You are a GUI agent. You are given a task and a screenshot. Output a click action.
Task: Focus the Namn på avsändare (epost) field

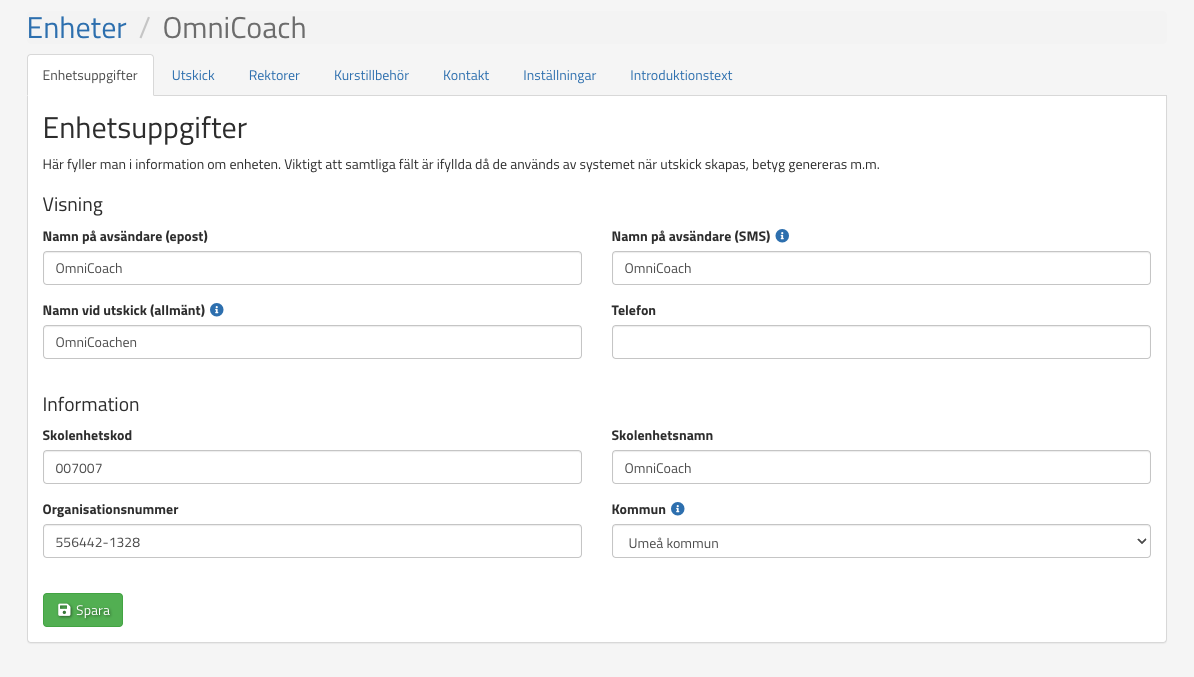312,268
